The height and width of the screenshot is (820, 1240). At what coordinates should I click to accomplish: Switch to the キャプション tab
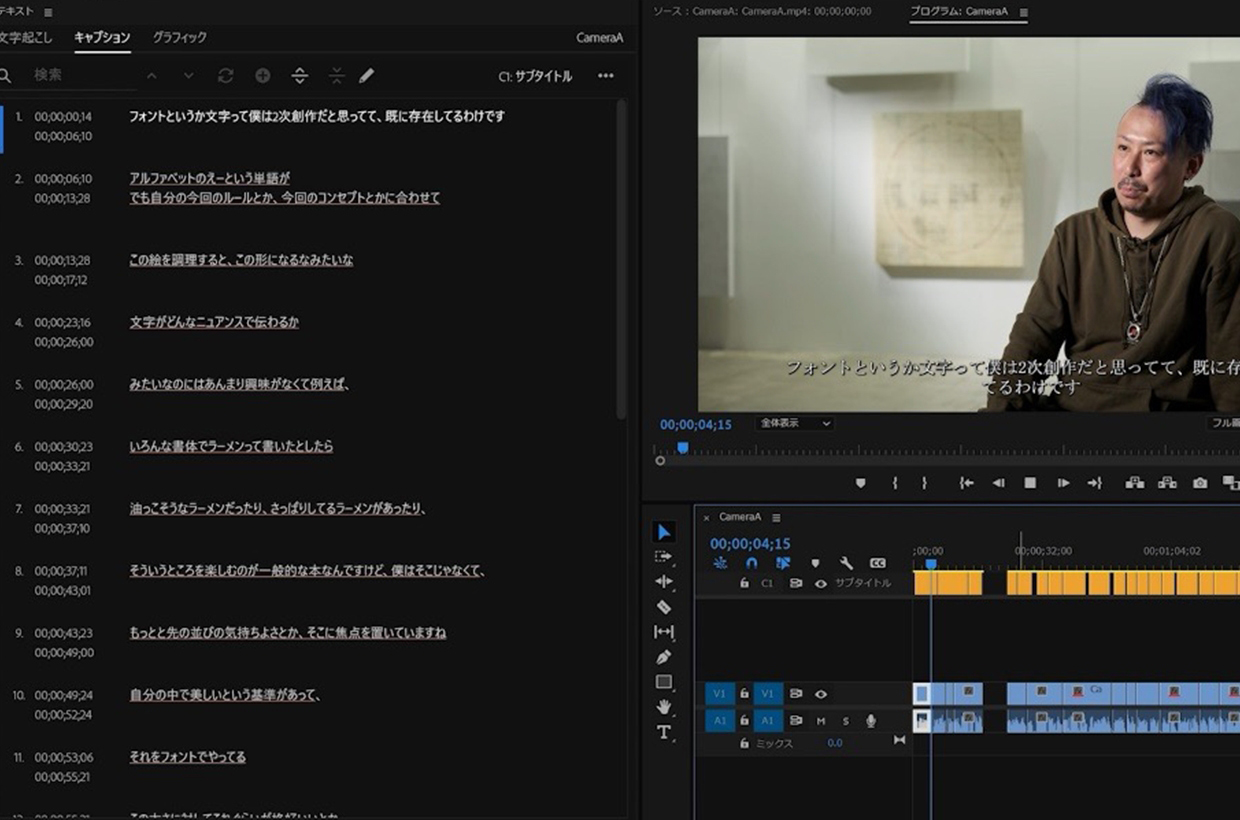pyautogui.click(x=102, y=37)
